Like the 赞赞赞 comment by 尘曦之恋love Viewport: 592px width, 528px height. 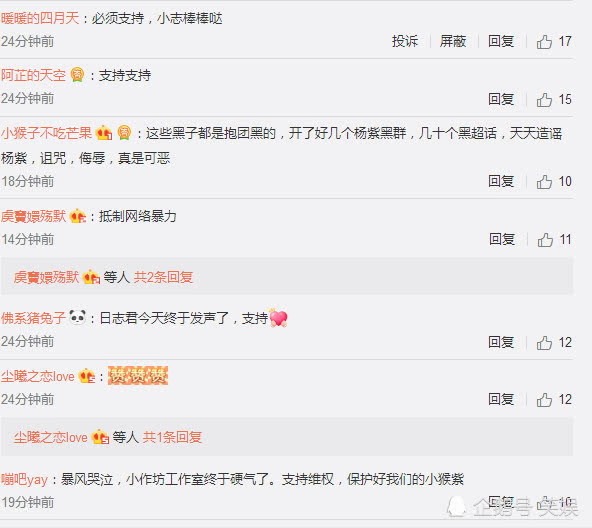544,400
